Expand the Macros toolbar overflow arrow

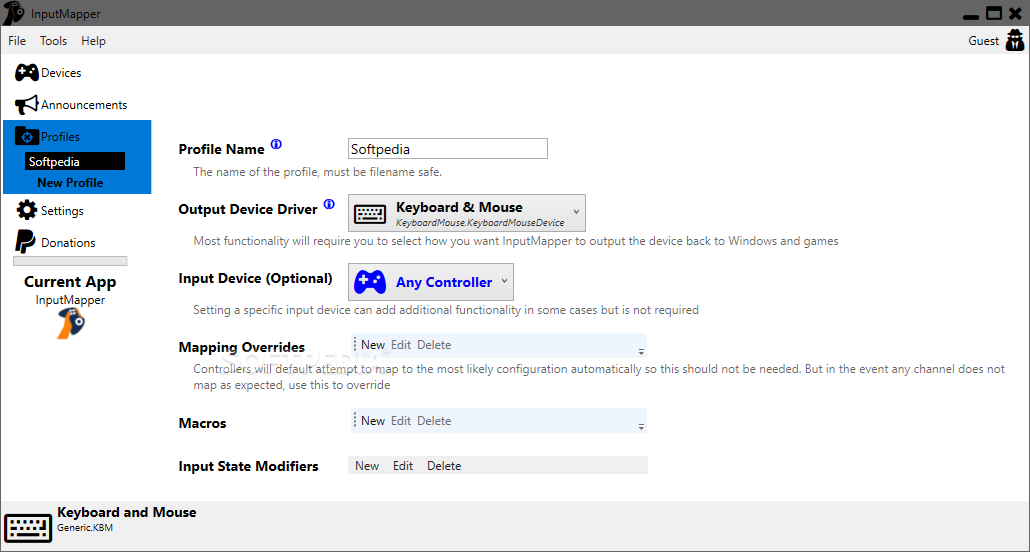[x=641, y=427]
